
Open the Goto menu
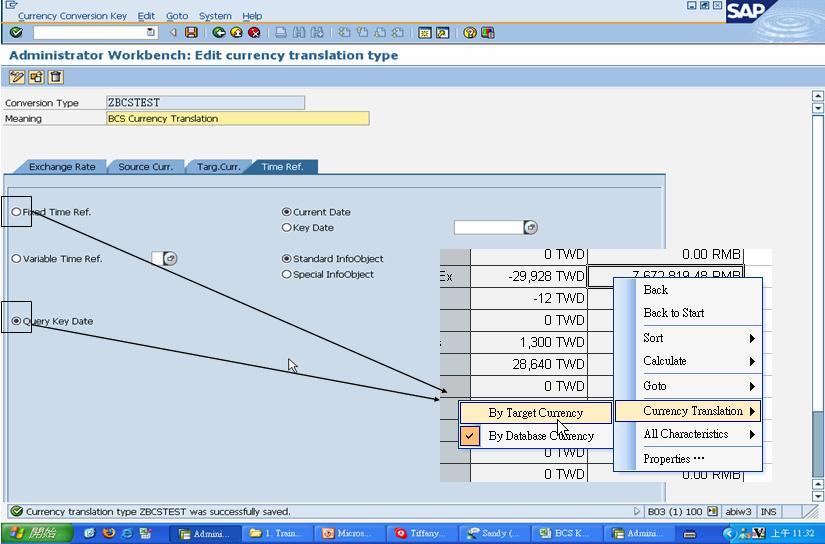(x=176, y=16)
